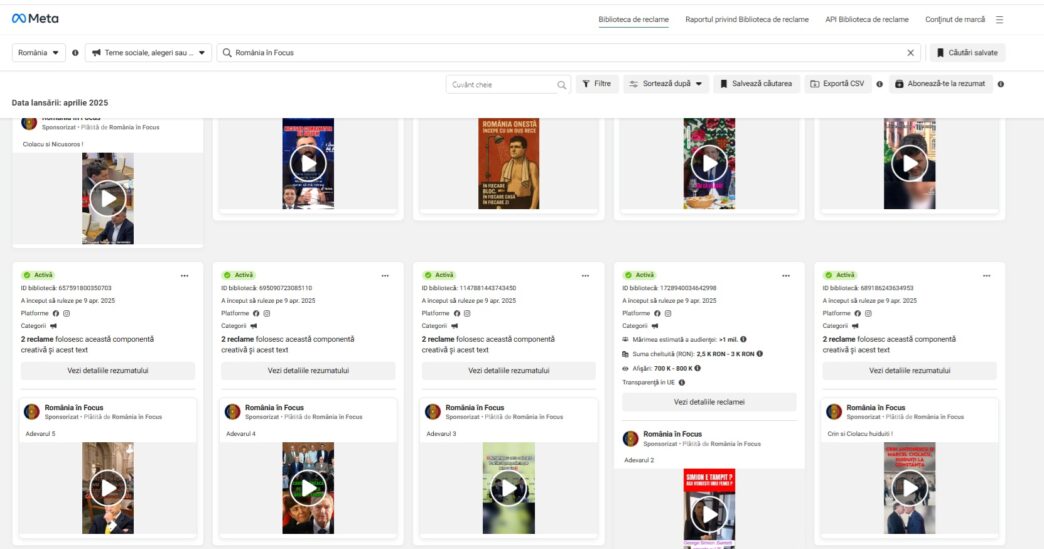This screenshot has height=549, width=1044.
Task: Play the Adevarul 3 video
Action: [509, 488]
